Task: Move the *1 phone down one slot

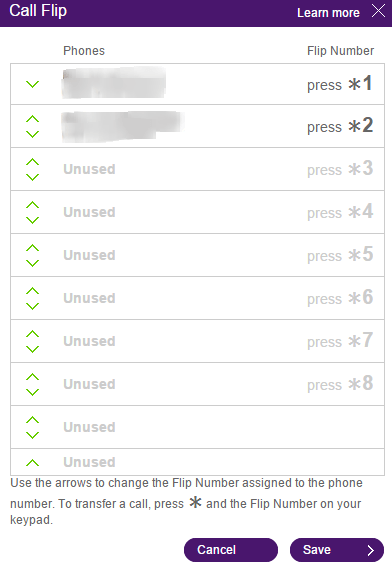Action: [x=33, y=84]
